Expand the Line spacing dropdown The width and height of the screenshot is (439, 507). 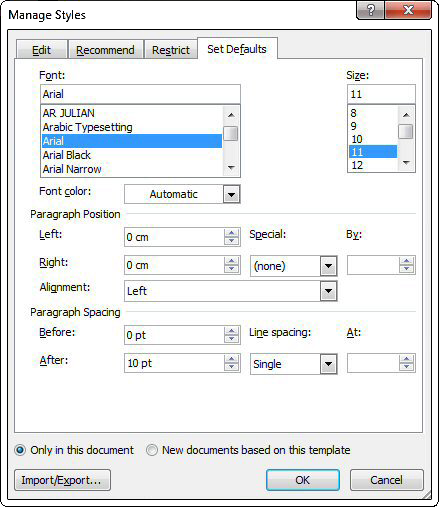328,364
